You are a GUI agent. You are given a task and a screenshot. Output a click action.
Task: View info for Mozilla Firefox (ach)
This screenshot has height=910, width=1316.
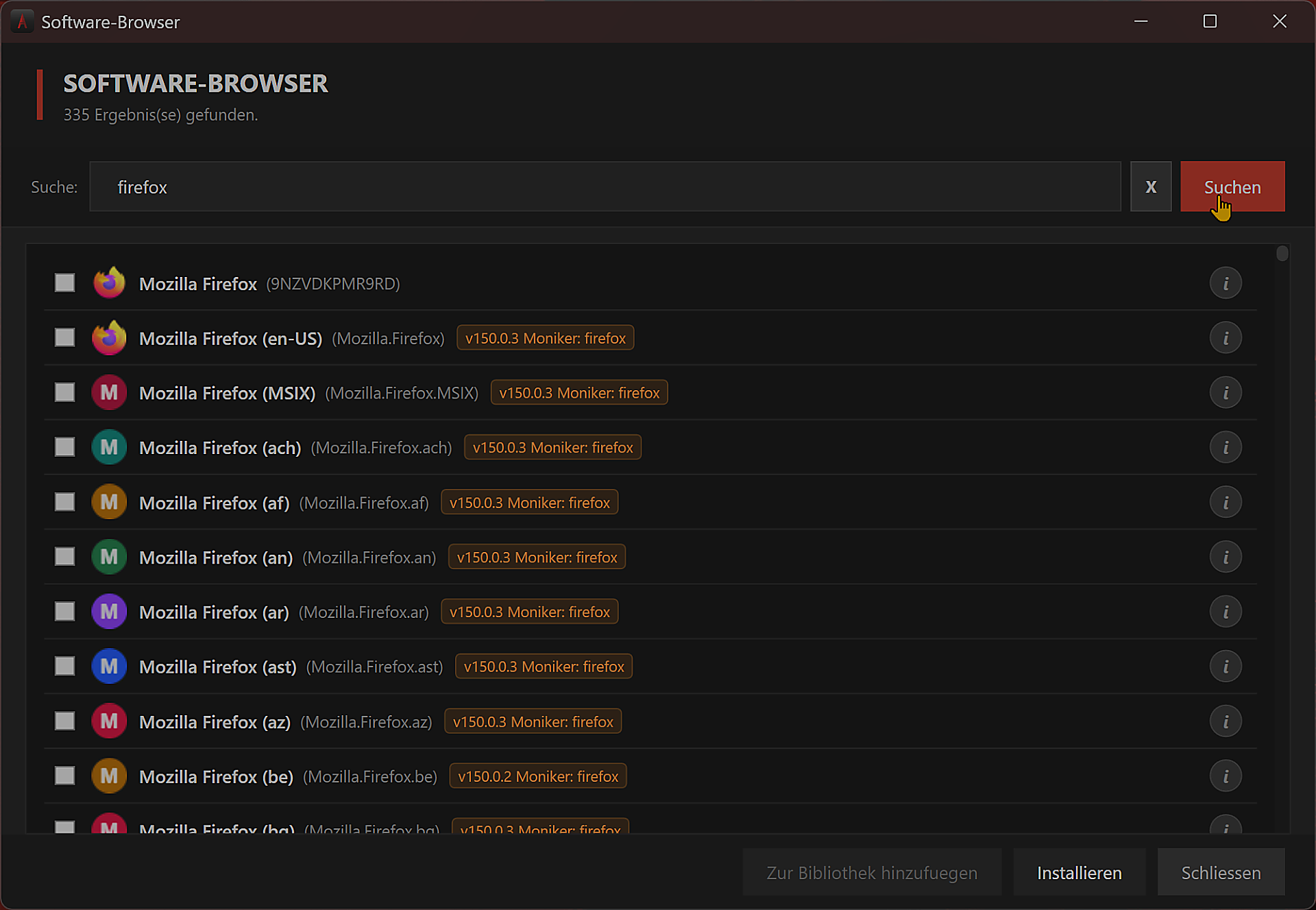click(1226, 448)
